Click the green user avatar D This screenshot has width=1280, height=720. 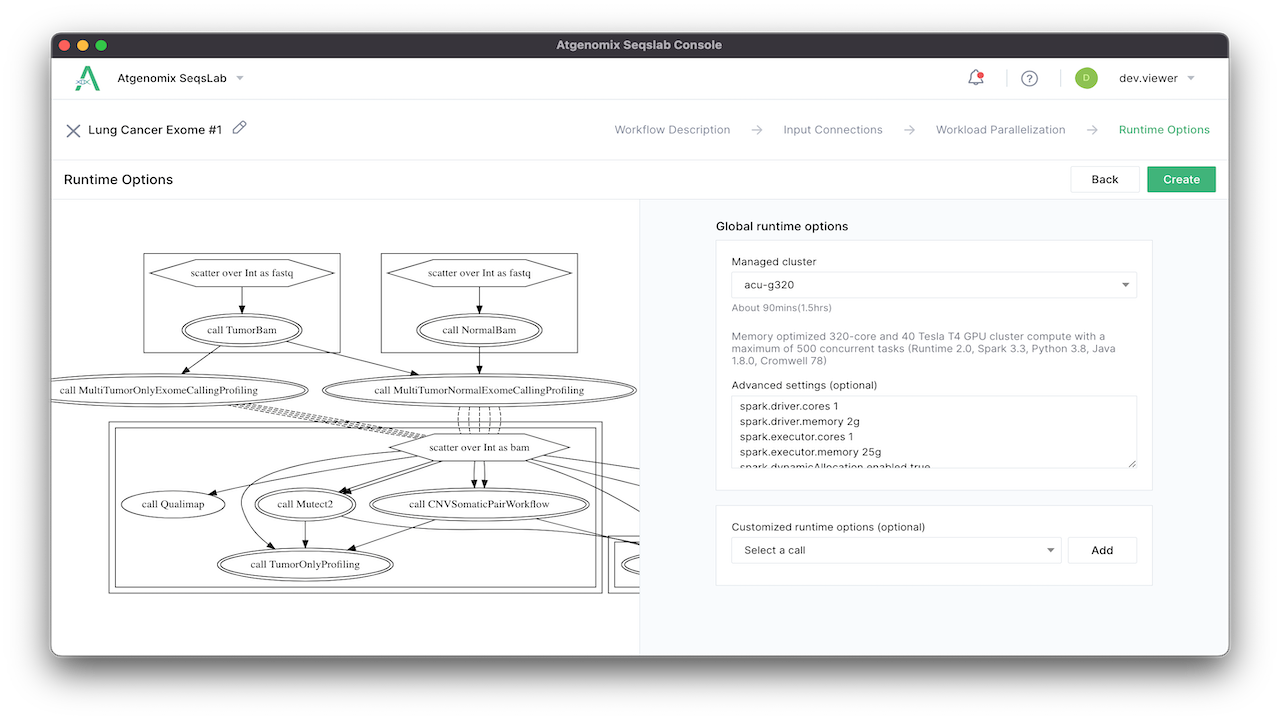pyautogui.click(x=1086, y=78)
